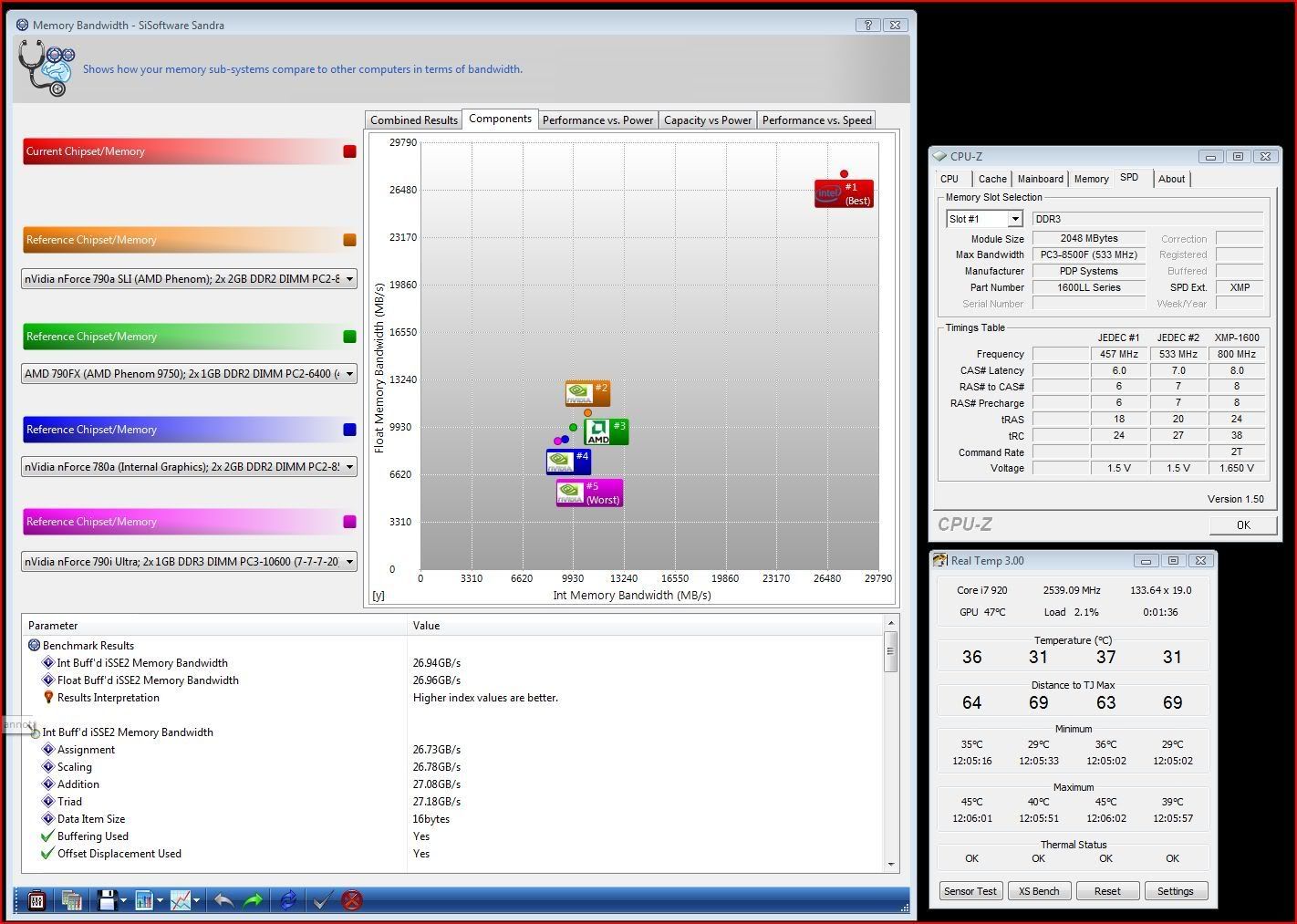Screen dimensions: 1297x924
Task: Click Settings button in Real Temp
Action: click(x=1176, y=891)
